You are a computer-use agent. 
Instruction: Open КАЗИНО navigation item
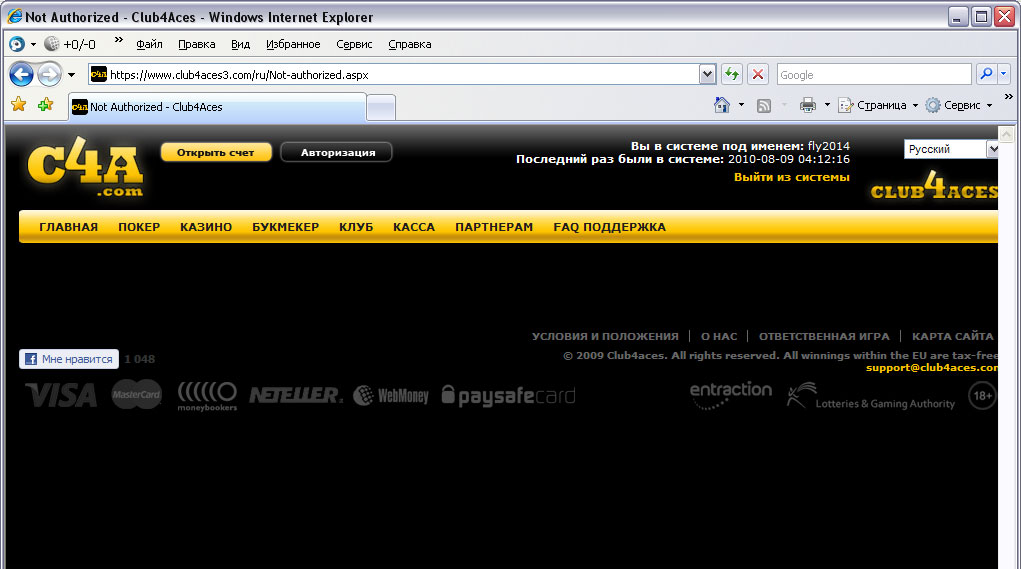tap(206, 227)
